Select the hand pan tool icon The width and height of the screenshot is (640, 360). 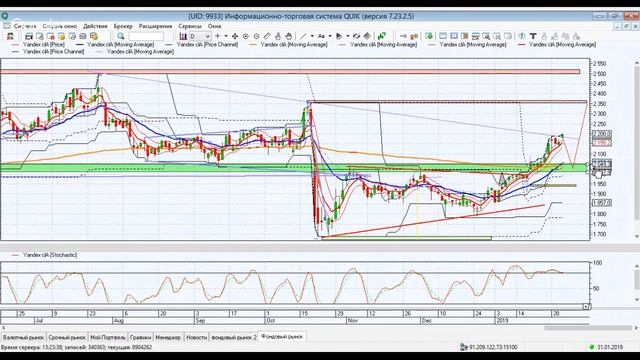click(289, 36)
